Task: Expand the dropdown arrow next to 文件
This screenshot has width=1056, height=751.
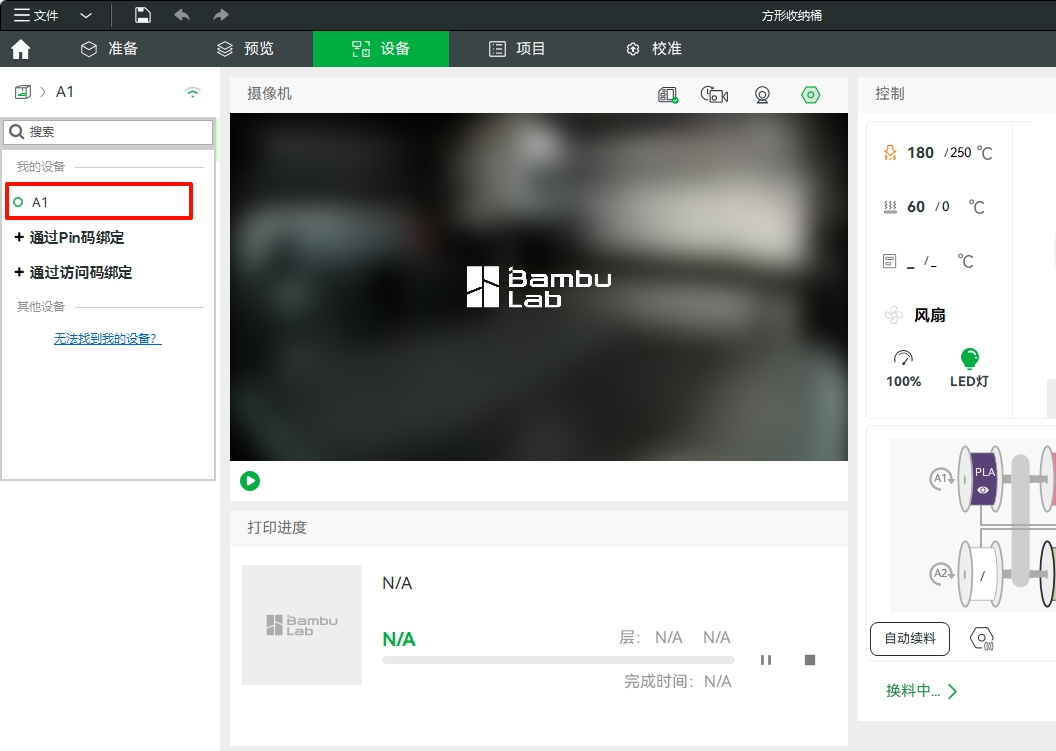Action: 86,15
